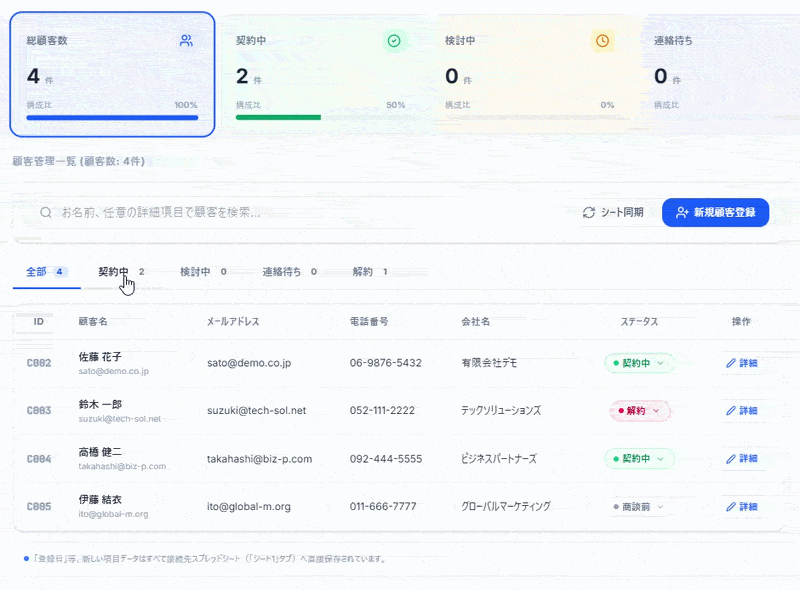Click the 新規顧客登録 button
Screen dimensions: 800x590
tap(715, 212)
